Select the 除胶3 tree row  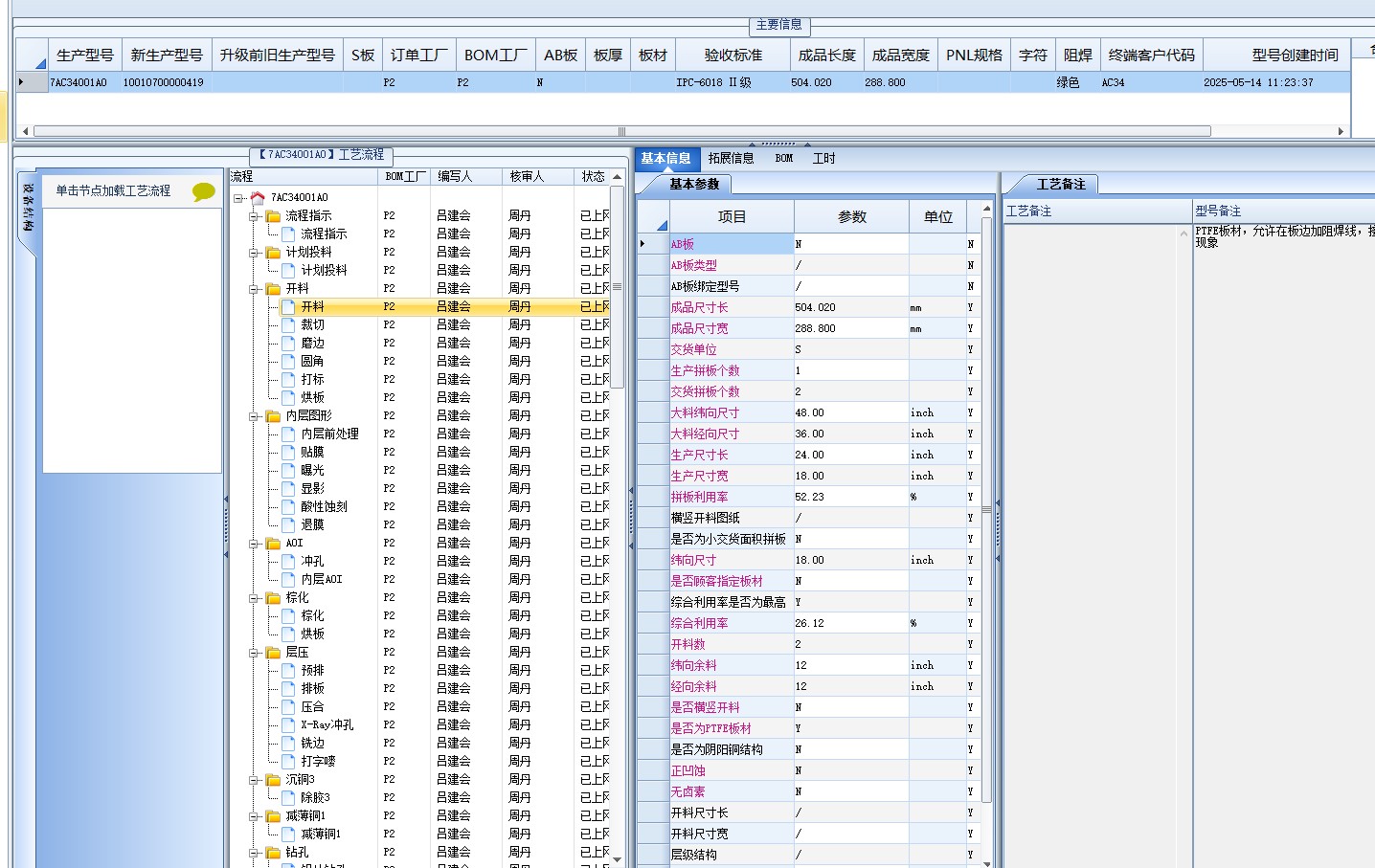pyautogui.click(x=315, y=798)
